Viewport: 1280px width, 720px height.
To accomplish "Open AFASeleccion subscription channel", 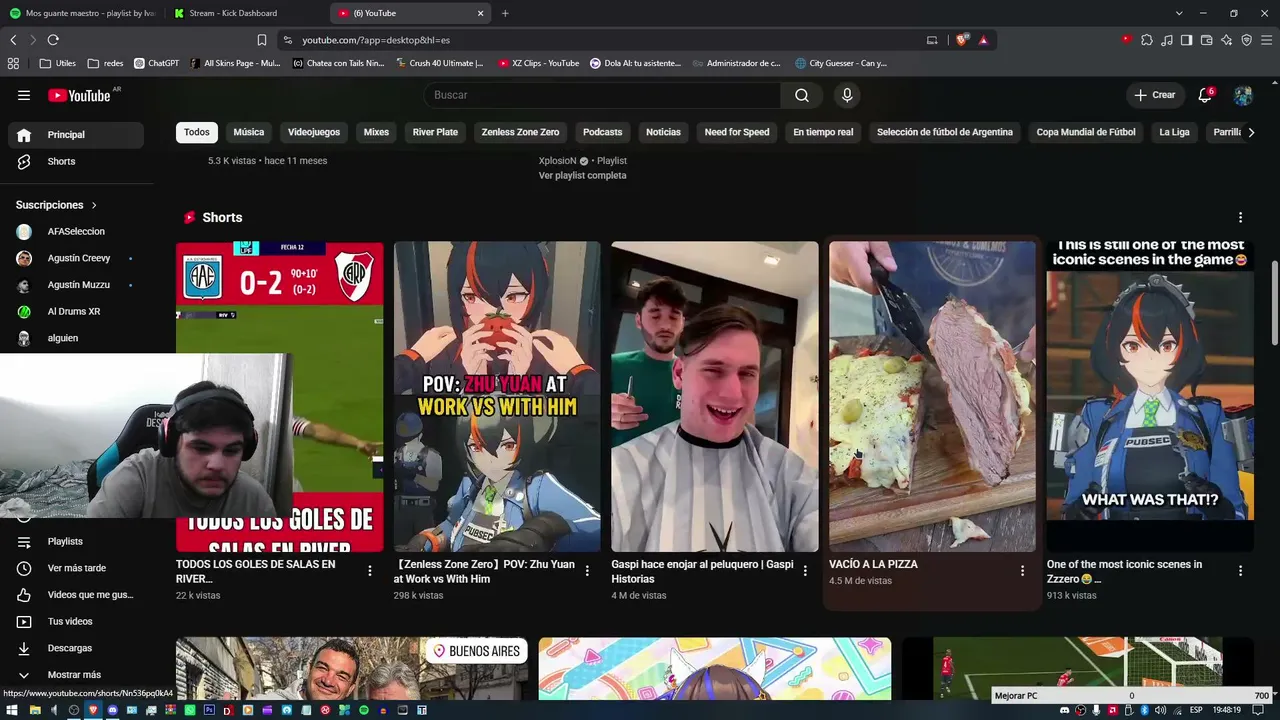I will pos(76,231).
